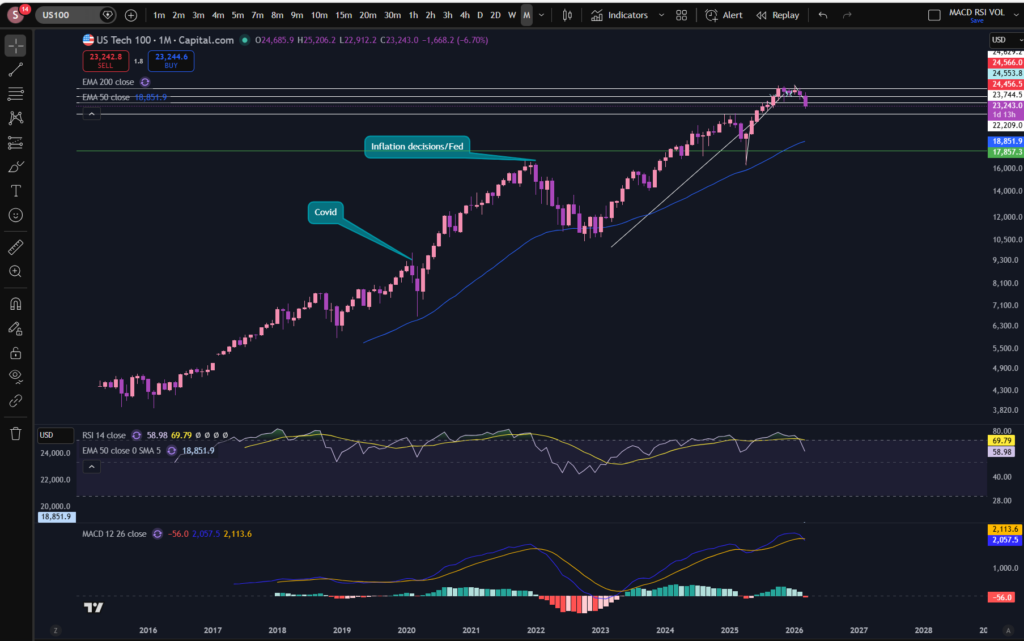
Task: Add a compare symbol with the plus icon
Action: tap(131, 15)
